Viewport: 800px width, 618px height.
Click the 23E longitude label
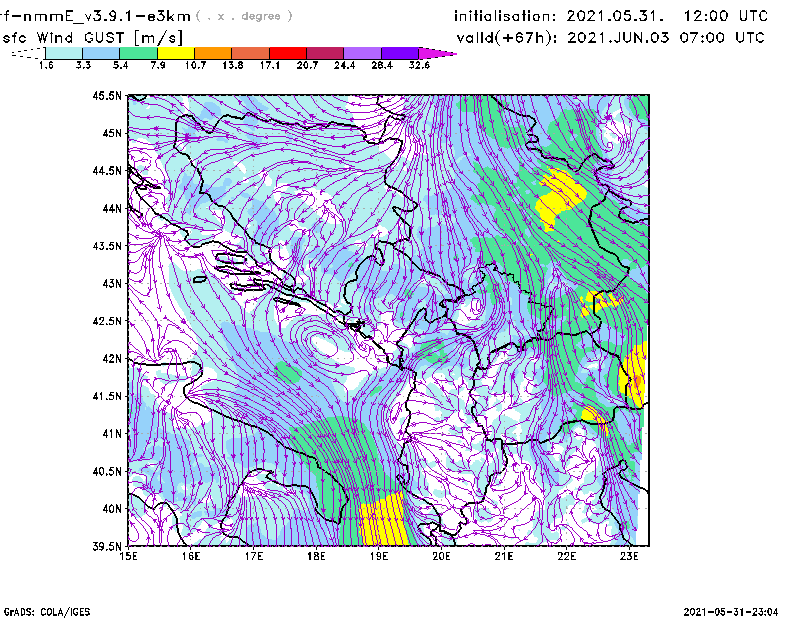click(629, 556)
